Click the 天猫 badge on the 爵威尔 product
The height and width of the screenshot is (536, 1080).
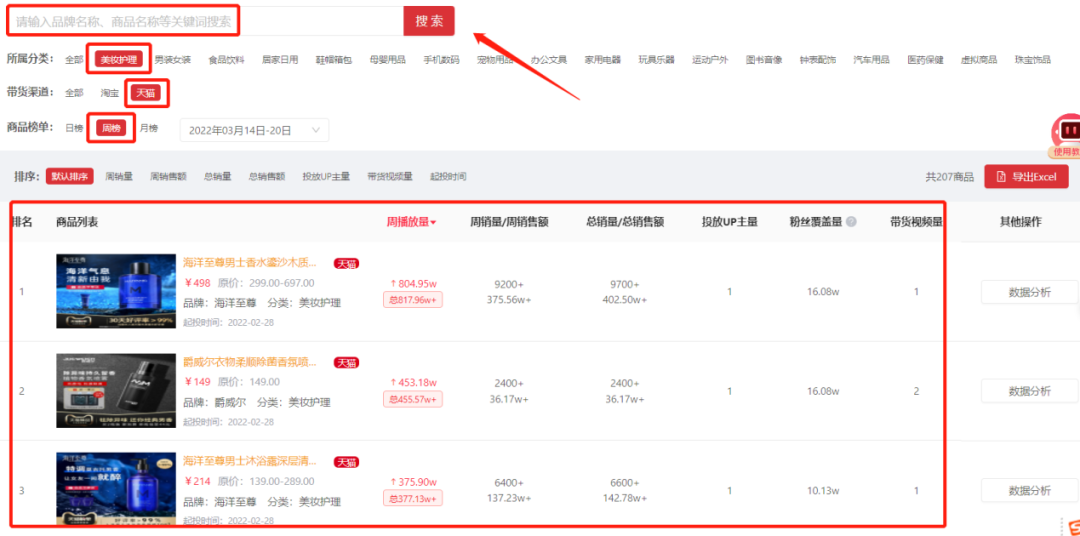[346, 362]
